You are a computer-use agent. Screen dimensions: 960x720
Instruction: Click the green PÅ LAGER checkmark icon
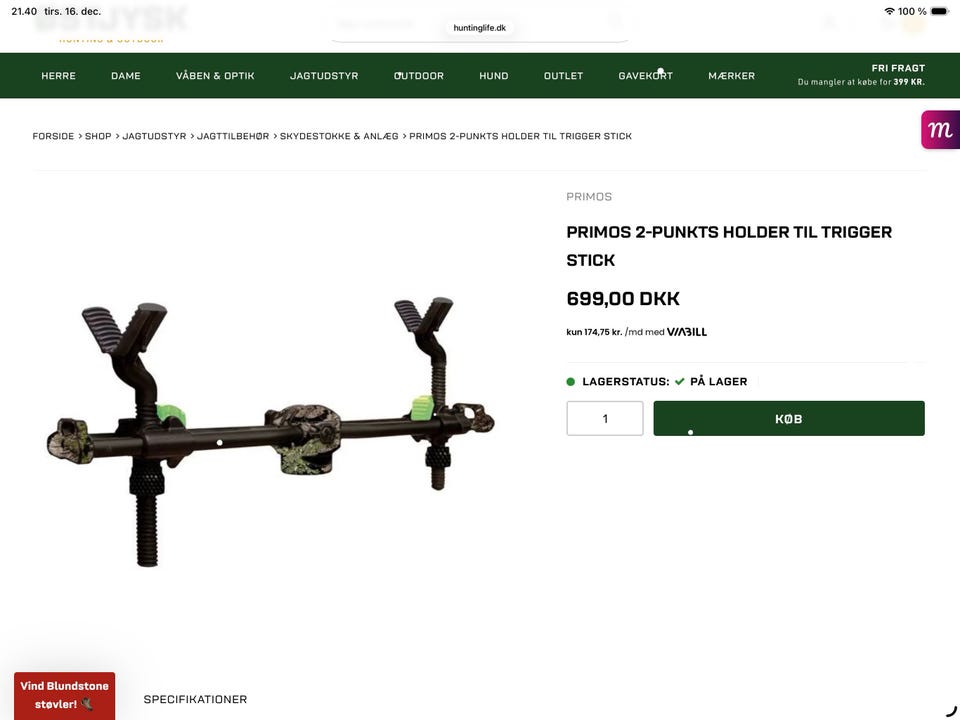coord(680,381)
